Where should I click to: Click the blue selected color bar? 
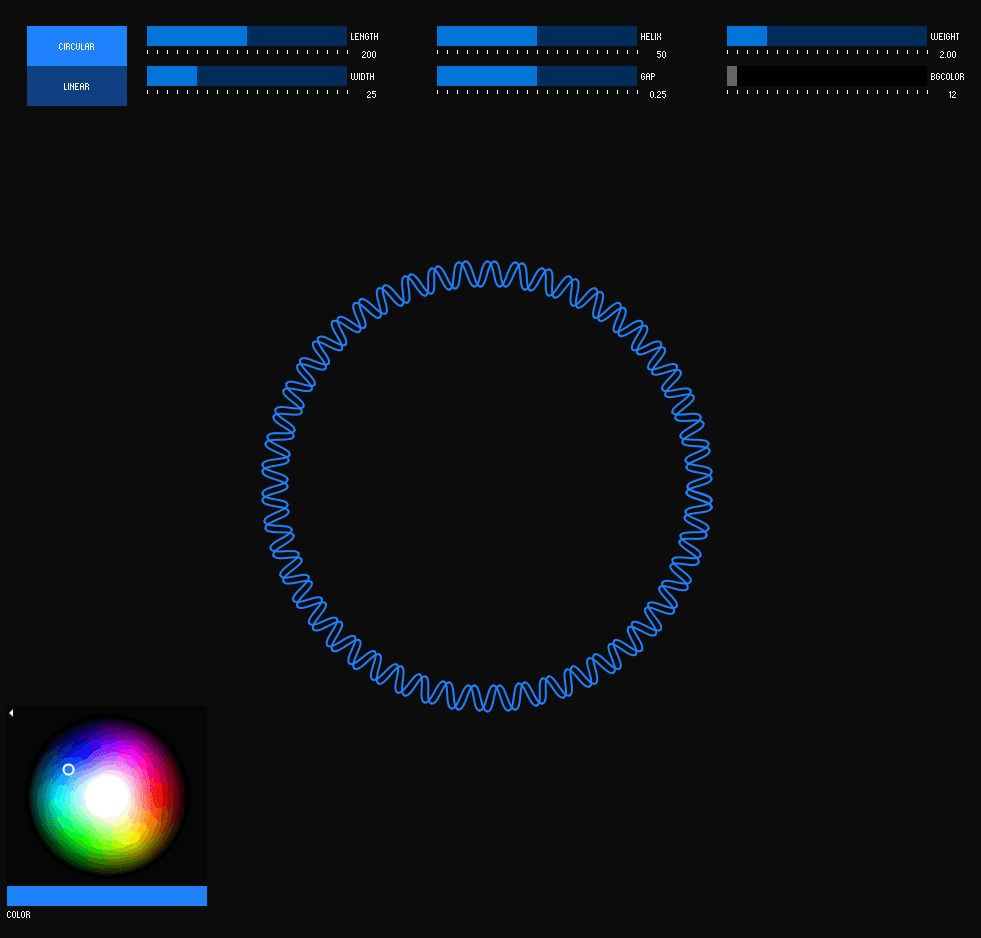pyautogui.click(x=107, y=895)
